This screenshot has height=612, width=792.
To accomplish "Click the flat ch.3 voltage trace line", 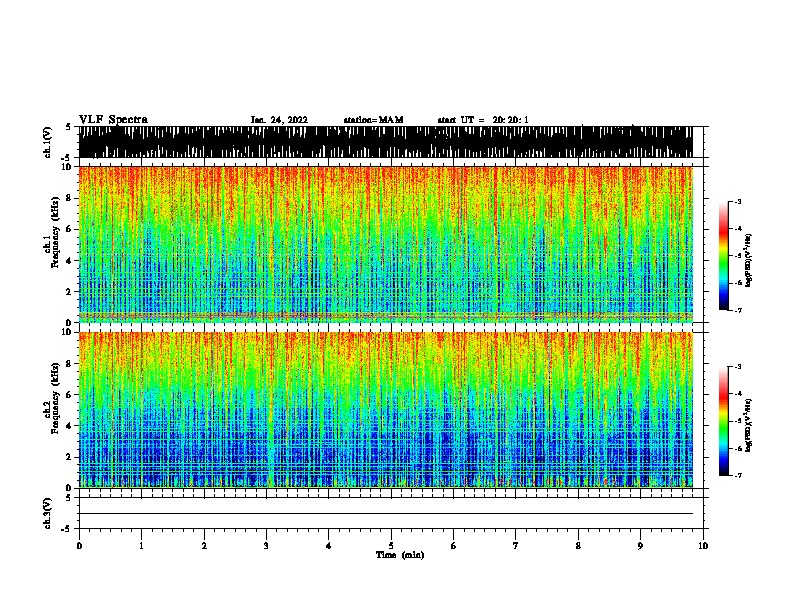I will pos(385,514).
